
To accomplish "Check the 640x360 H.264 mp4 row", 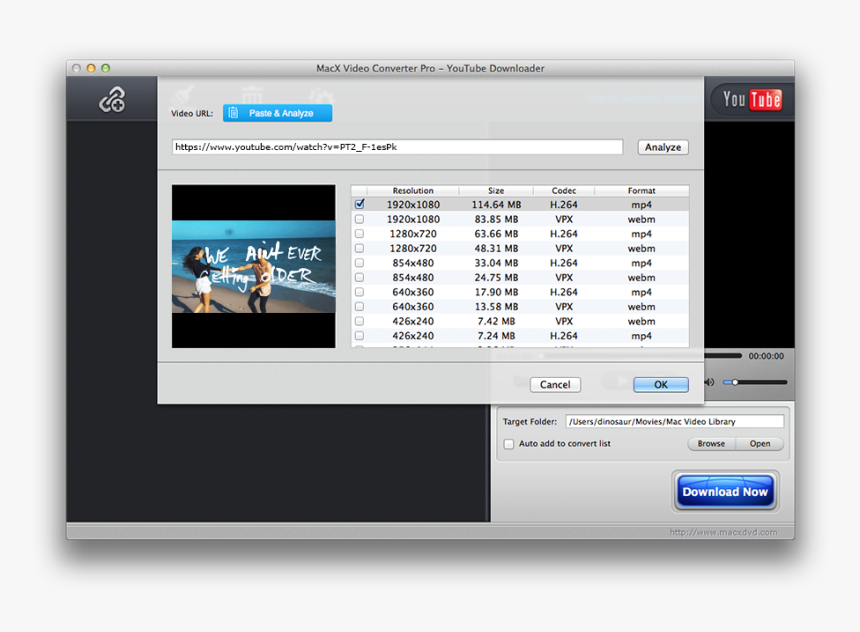I will pos(360,292).
